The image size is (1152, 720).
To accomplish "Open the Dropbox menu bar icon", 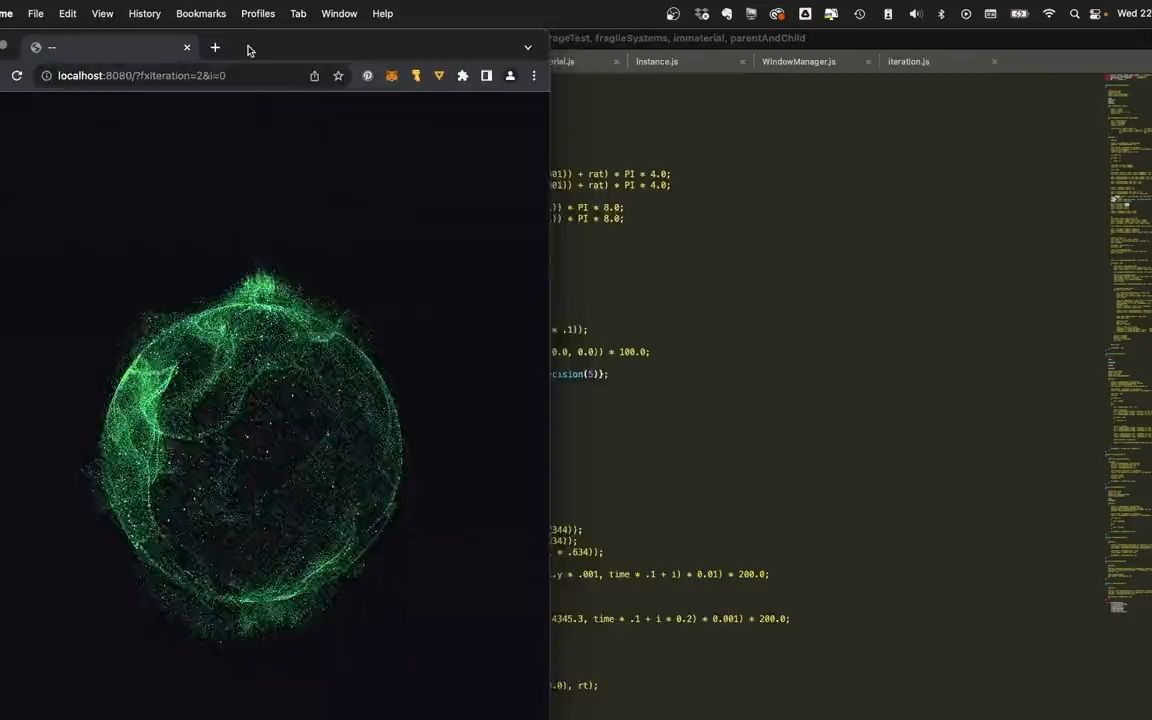I will (x=701, y=13).
